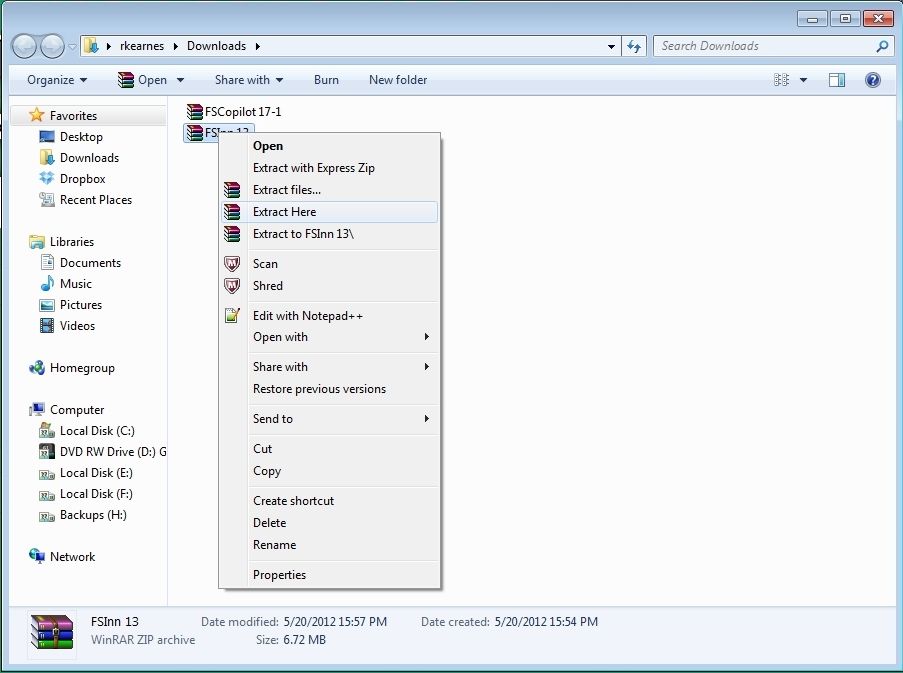Select Local Disk (F:) under Computer
Screen dimensions: 903x673
point(96,493)
